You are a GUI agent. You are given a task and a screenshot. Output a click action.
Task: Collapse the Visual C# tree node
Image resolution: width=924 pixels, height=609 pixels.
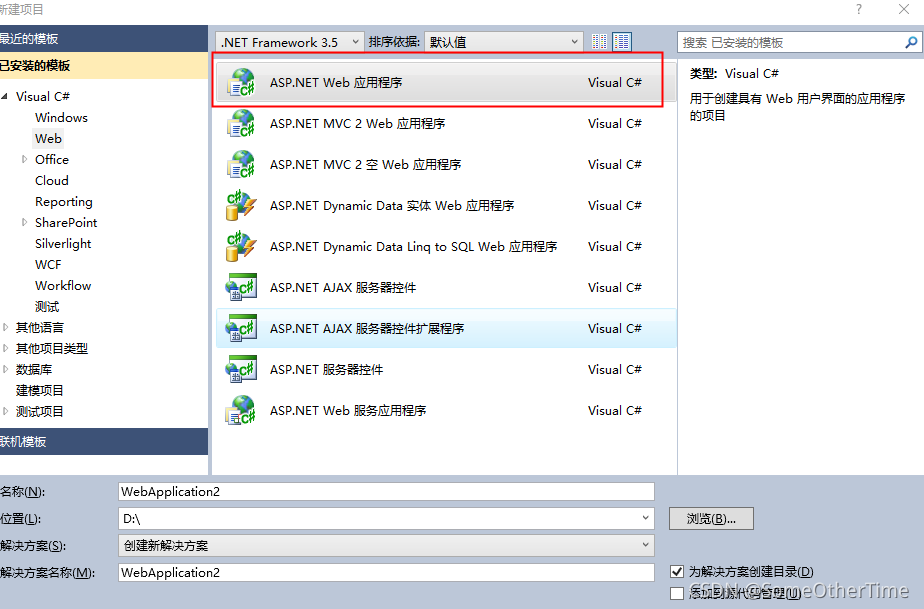[5, 96]
